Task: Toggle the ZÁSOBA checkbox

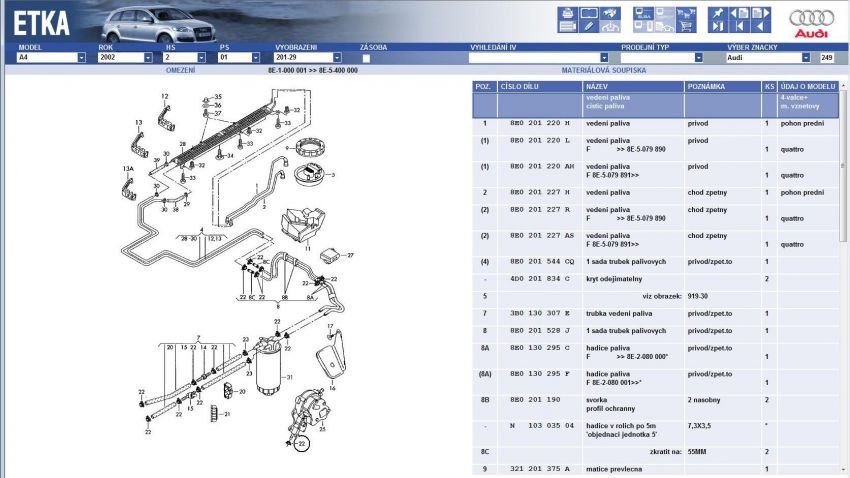Action: coord(366,58)
